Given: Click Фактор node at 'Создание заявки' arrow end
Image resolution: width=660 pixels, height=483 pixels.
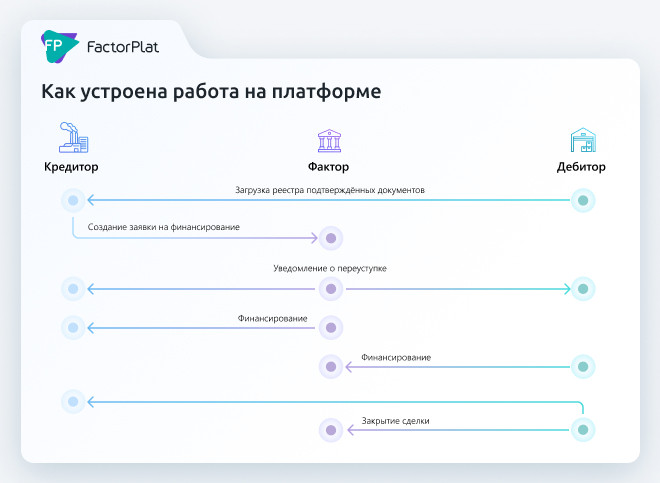Looking at the screenshot, I should coord(331,238).
